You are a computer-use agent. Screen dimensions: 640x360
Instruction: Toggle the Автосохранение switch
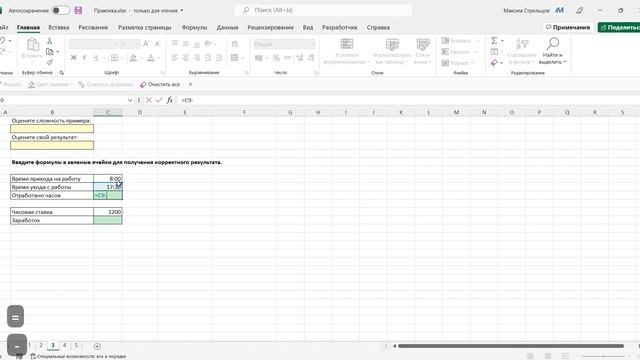61,10
